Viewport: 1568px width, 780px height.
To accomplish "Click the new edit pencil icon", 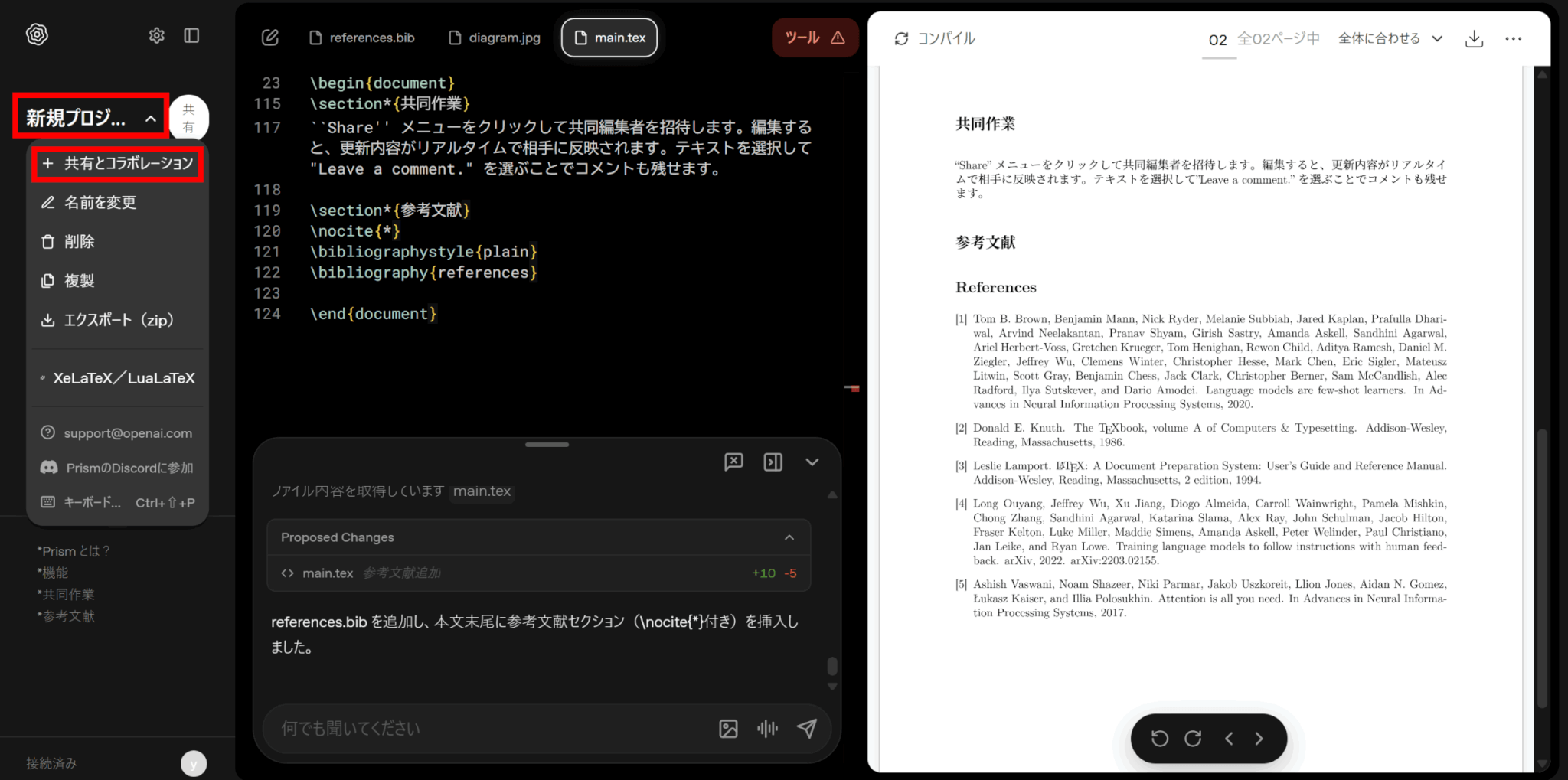I will [x=270, y=38].
